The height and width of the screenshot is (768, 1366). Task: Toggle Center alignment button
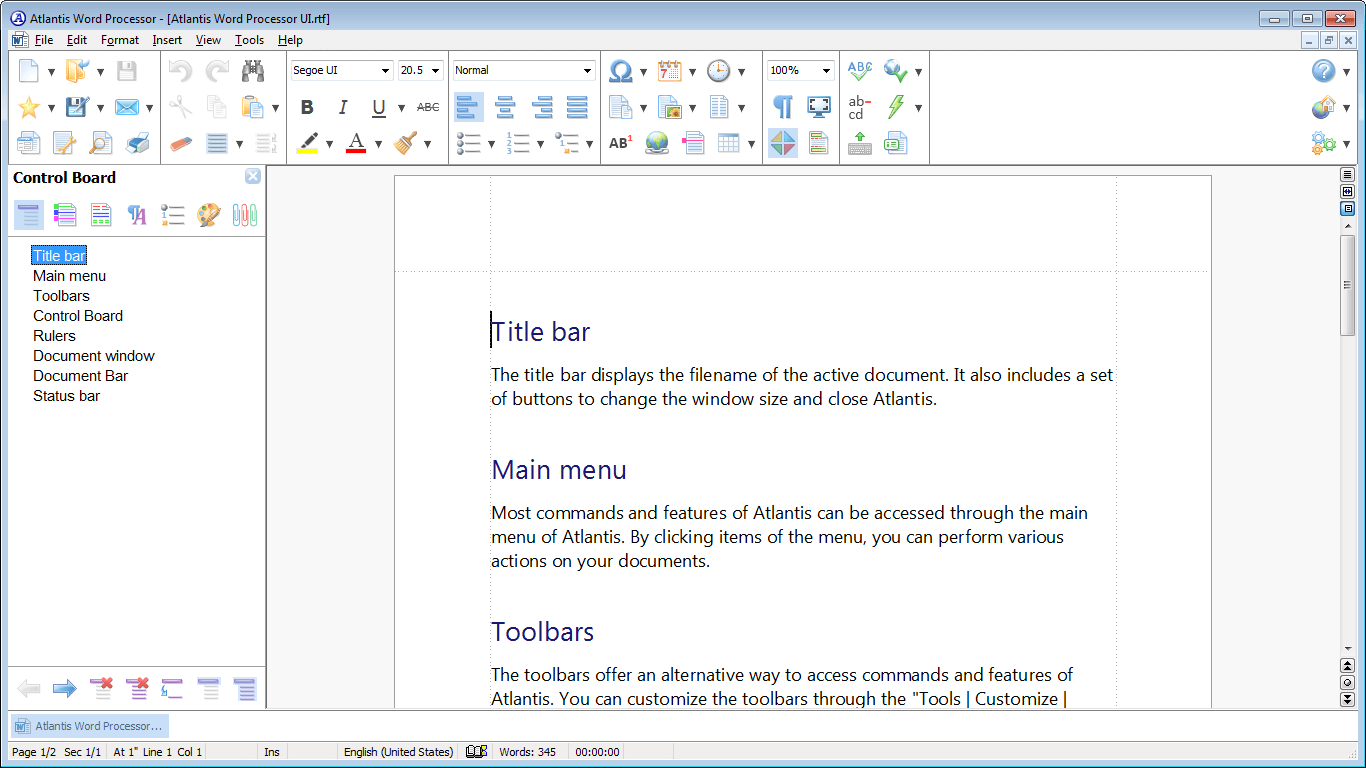coord(506,107)
